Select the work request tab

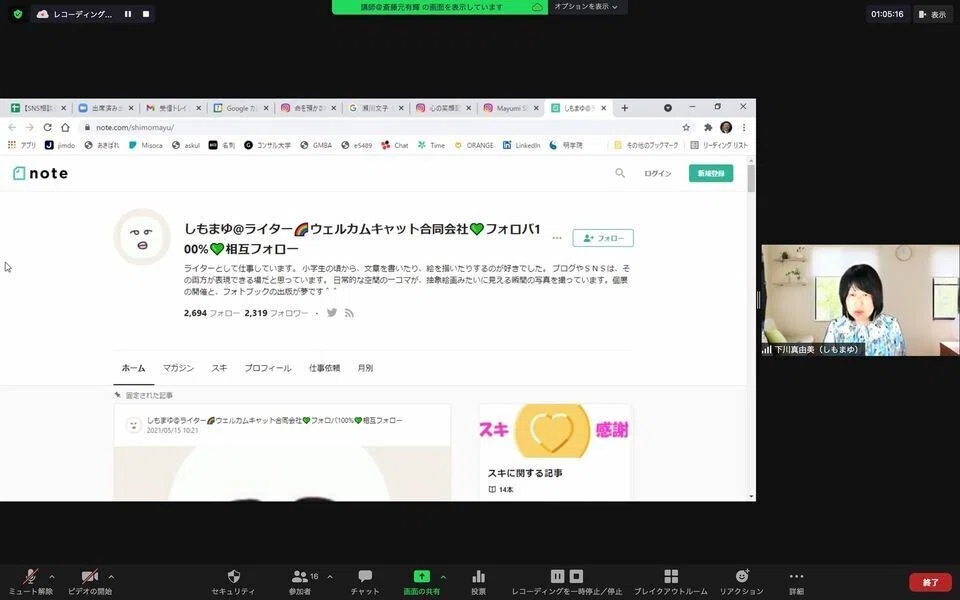pyautogui.click(x=324, y=368)
